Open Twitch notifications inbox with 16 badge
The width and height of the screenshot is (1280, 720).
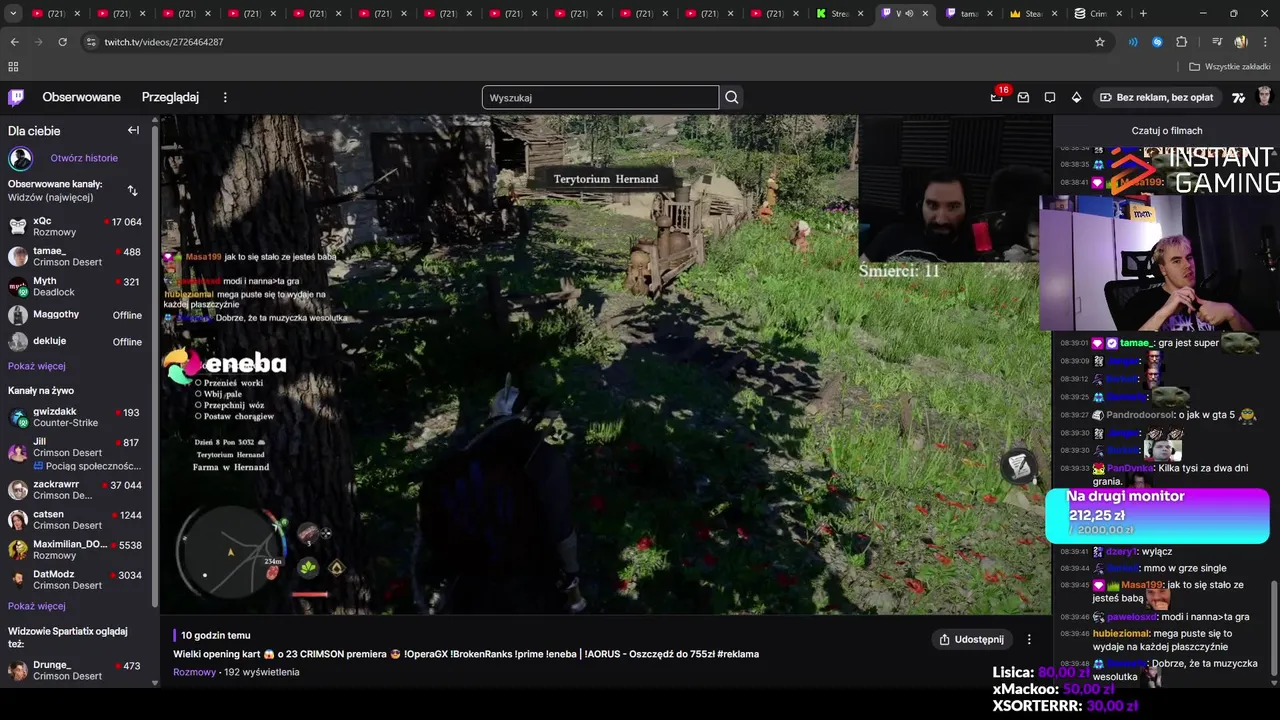tap(997, 97)
